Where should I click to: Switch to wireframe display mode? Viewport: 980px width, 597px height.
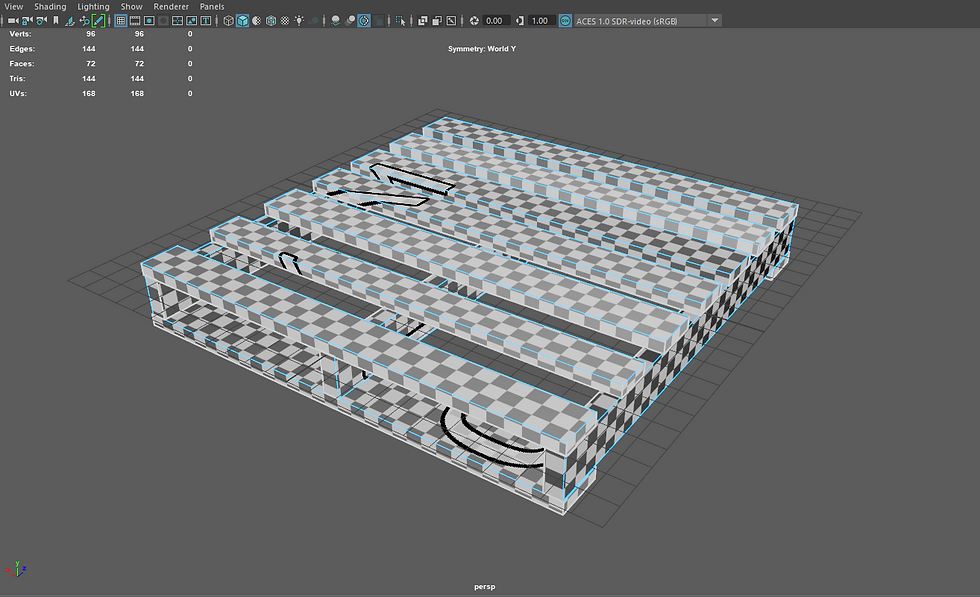[x=229, y=20]
